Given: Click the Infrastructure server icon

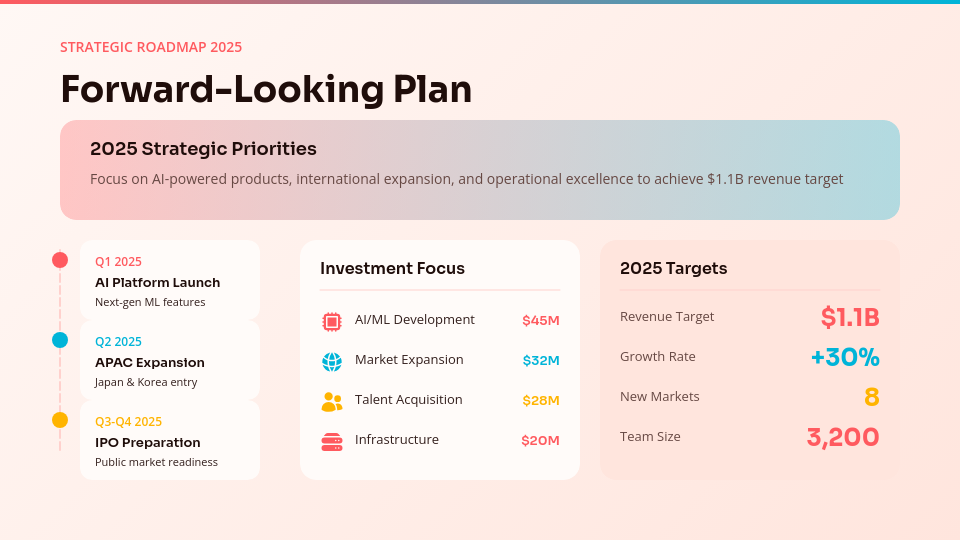Looking at the screenshot, I should click(x=332, y=441).
